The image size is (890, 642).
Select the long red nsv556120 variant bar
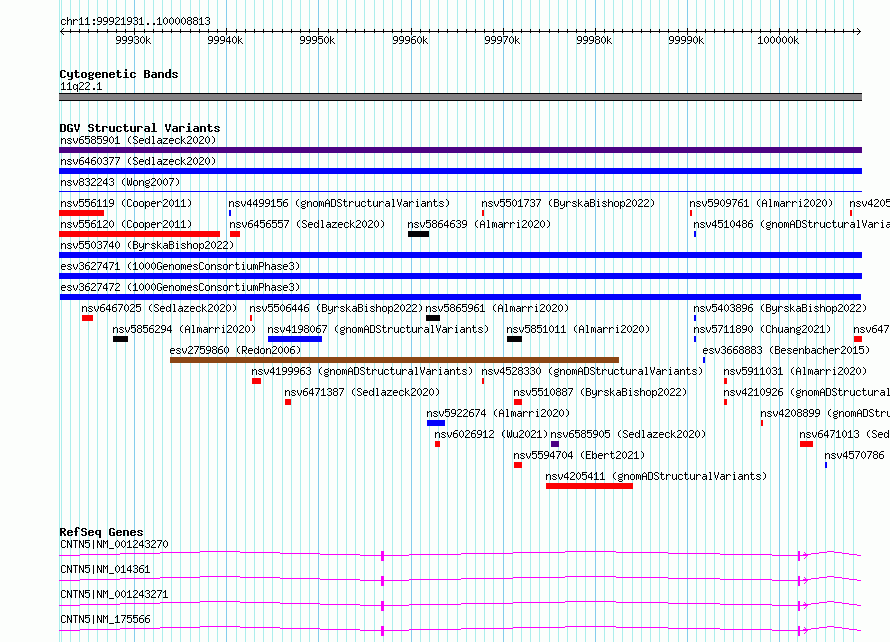point(139,234)
